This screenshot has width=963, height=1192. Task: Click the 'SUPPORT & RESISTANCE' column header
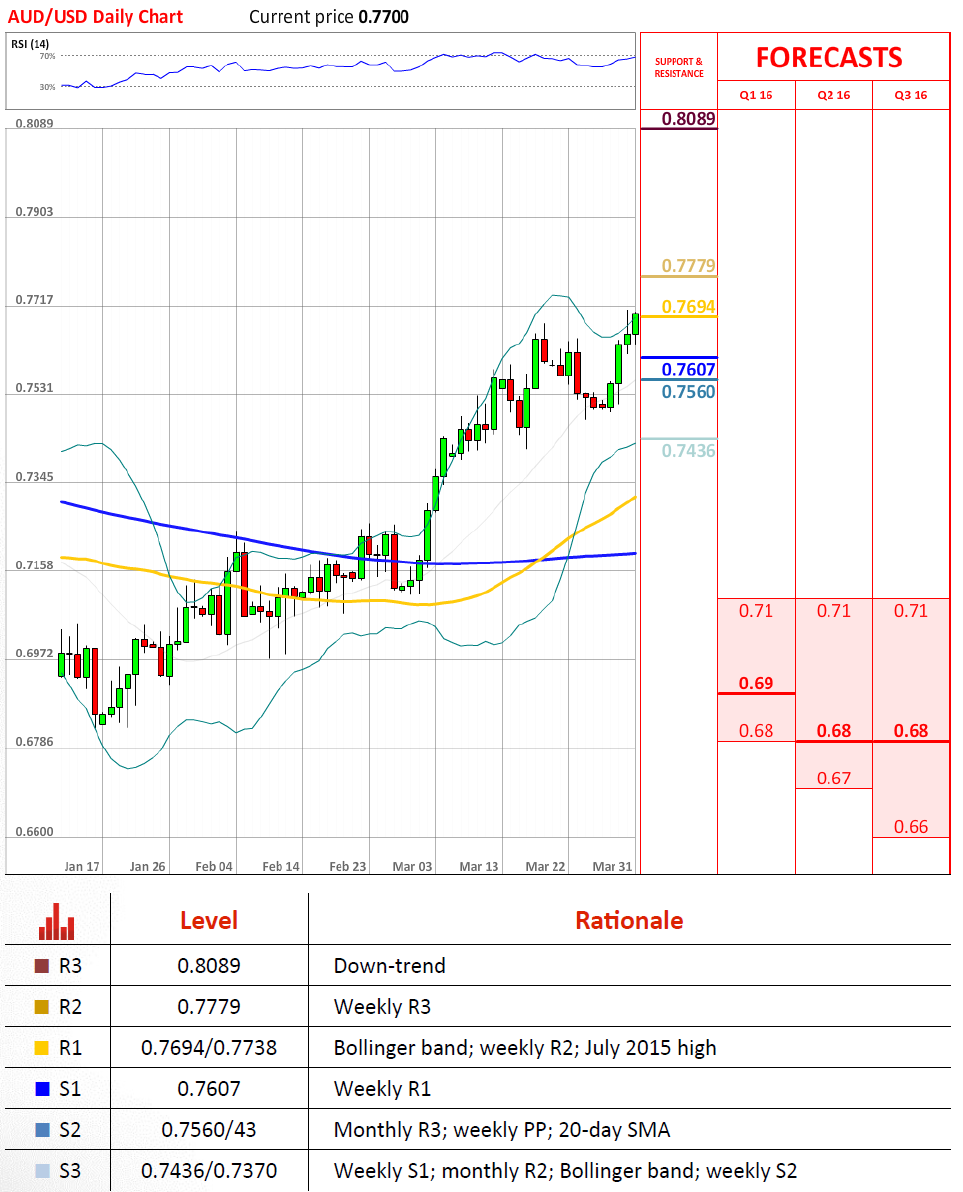(679, 68)
